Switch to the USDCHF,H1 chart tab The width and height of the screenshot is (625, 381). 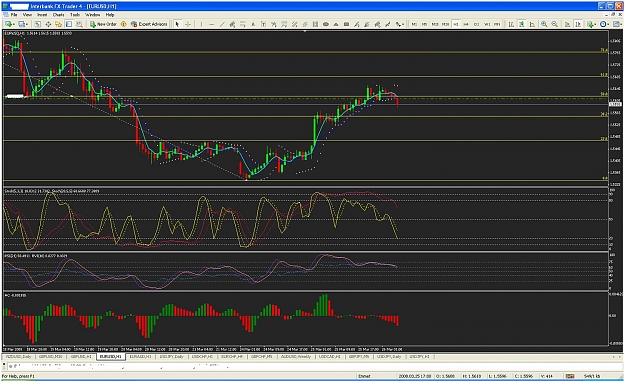(202, 356)
